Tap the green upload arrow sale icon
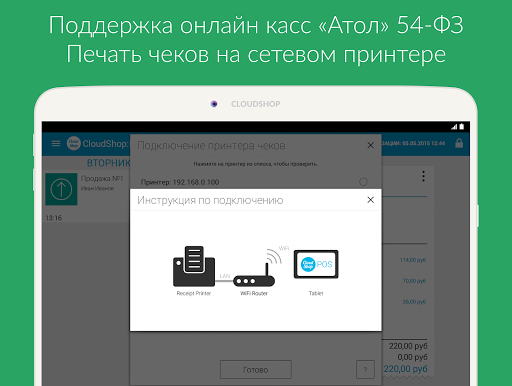The height and width of the screenshot is (386, 512). coord(61,189)
